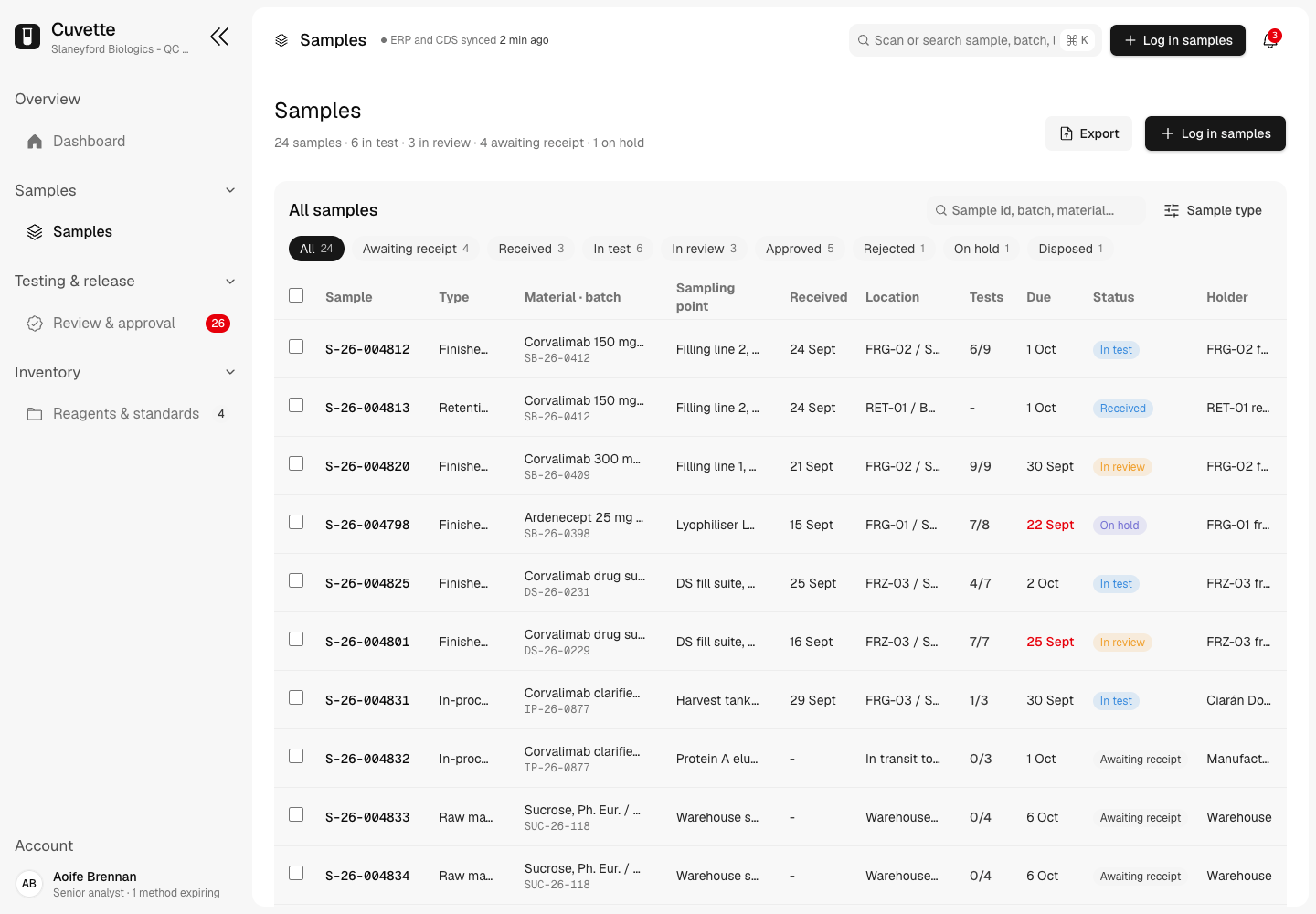Viewport: 1316px width, 914px height.
Task: Collapse the sidebar with double-chevron icon
Action: [219, 37]
